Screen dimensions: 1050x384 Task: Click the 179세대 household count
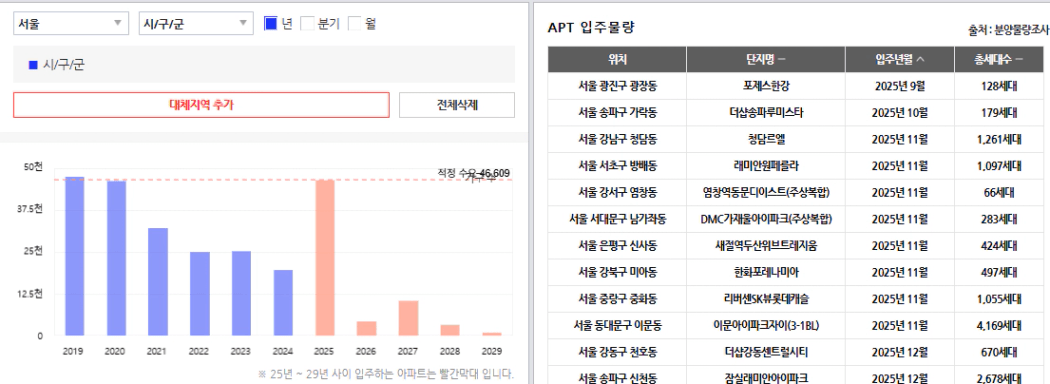[x=999, y=113]
